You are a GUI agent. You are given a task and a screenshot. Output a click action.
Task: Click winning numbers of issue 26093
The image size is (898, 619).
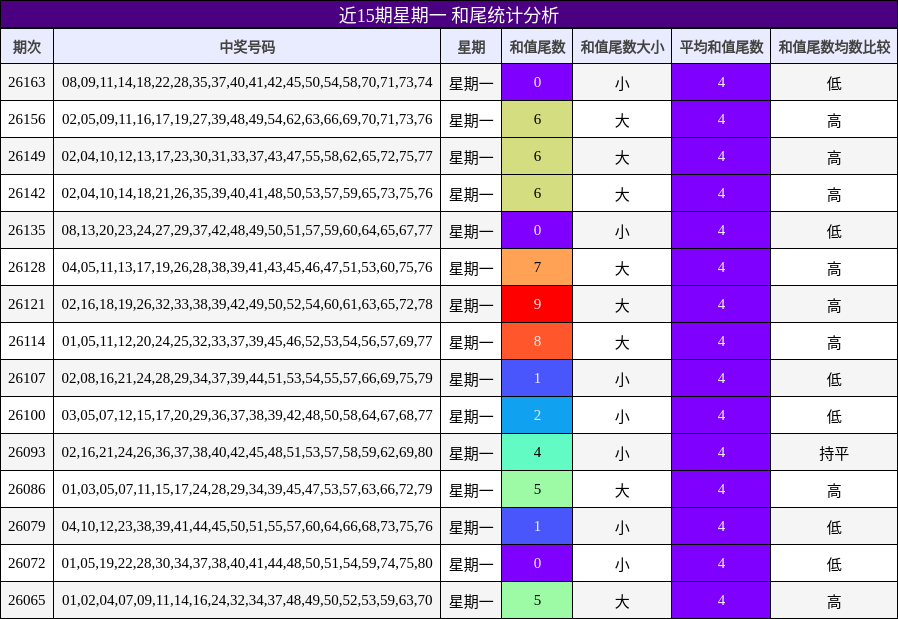[x=247, y=452]
